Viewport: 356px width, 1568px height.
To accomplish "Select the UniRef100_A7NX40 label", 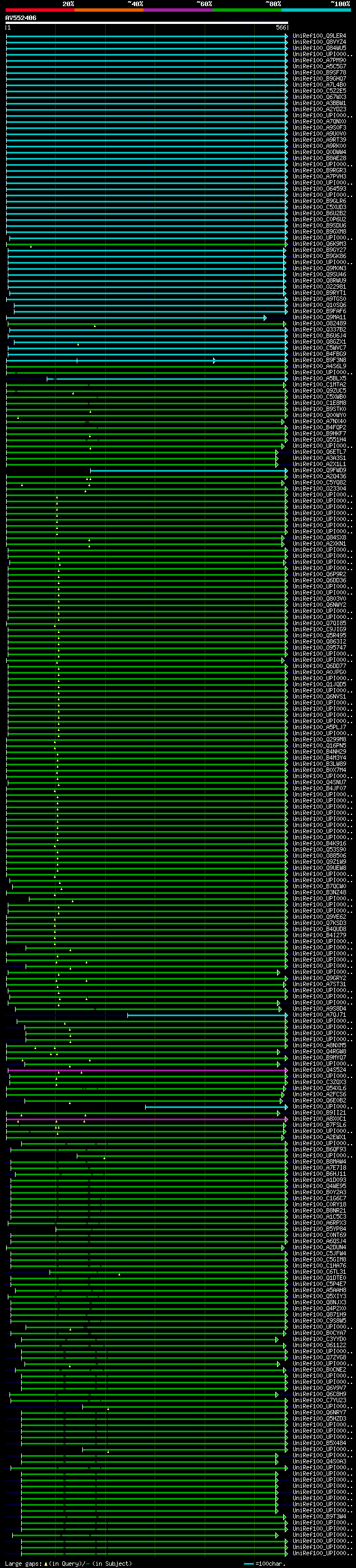I will click(x=319, y=421).
